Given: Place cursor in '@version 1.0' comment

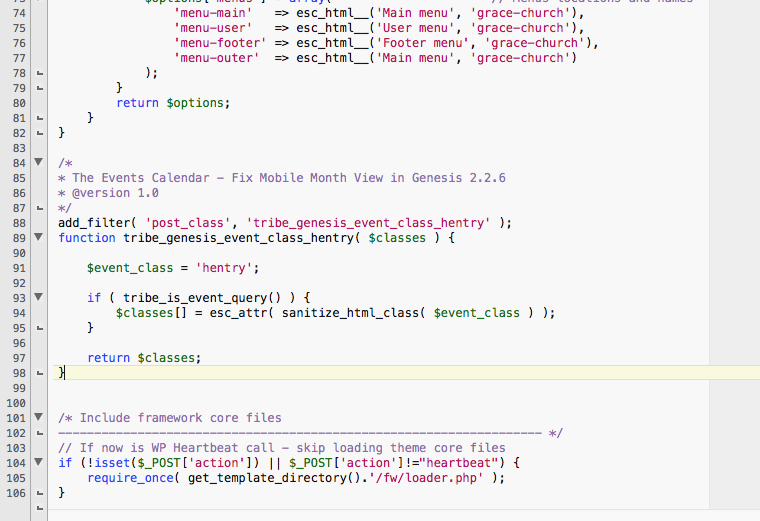Looking at the screenshot, I should coord(108,193).
